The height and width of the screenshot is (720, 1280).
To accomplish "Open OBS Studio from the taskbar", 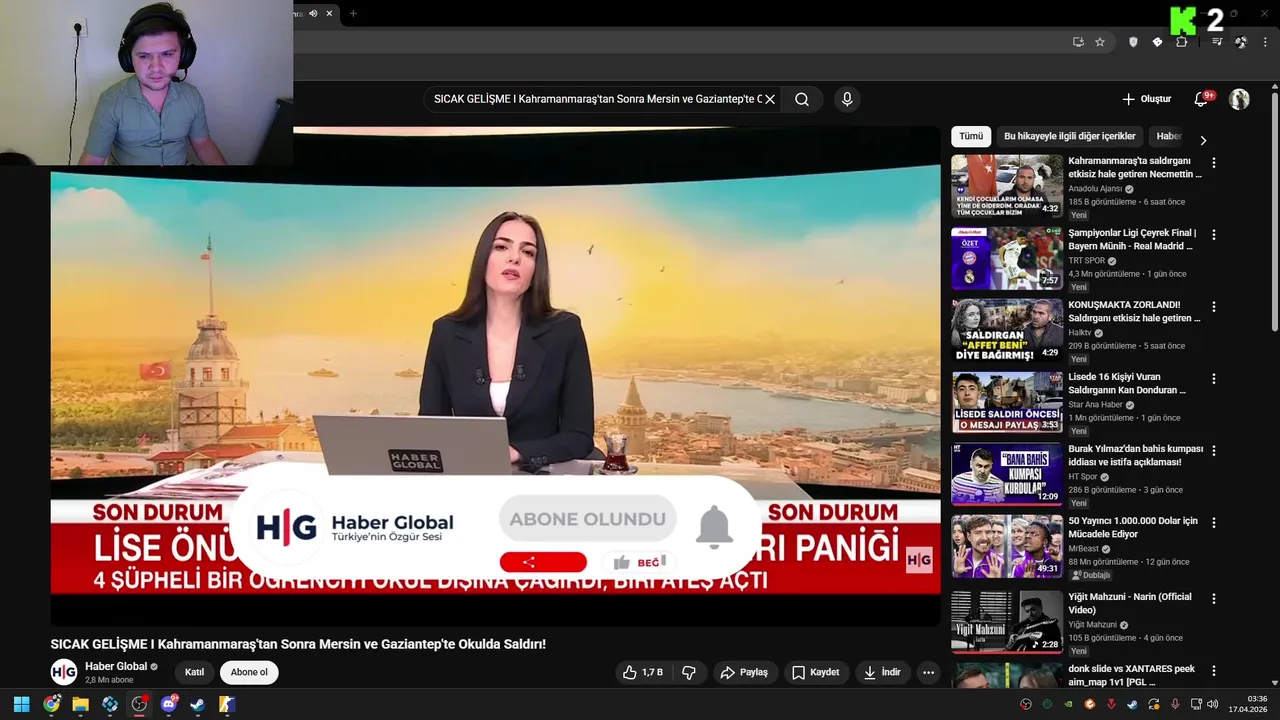I will pos(139,704).
